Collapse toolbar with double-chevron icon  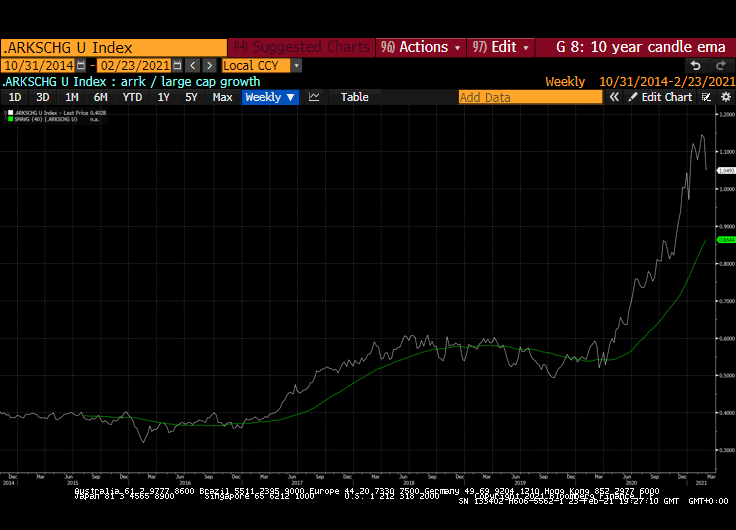click(614, 97)
